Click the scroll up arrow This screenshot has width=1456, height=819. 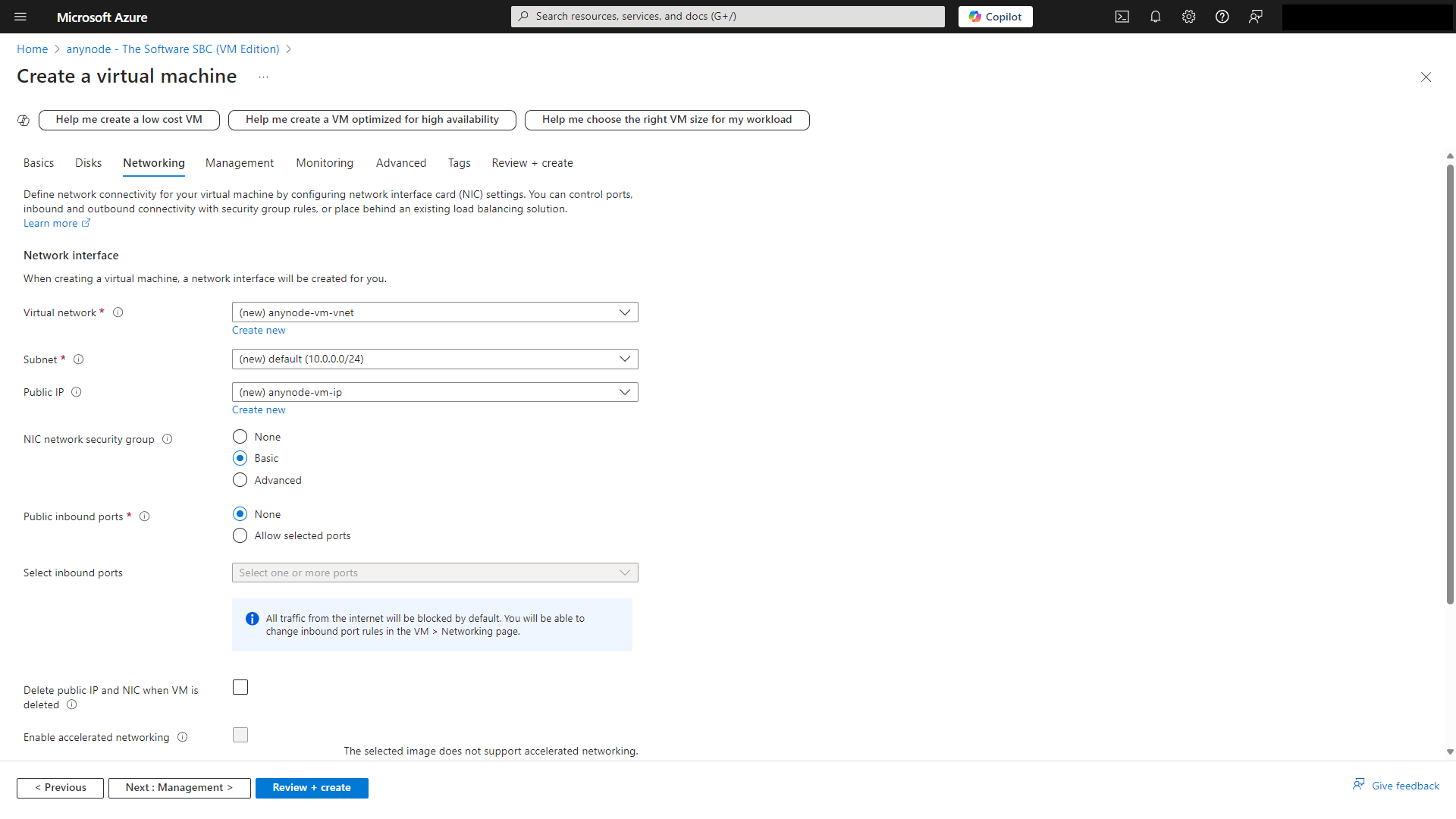pos(1450,155)
